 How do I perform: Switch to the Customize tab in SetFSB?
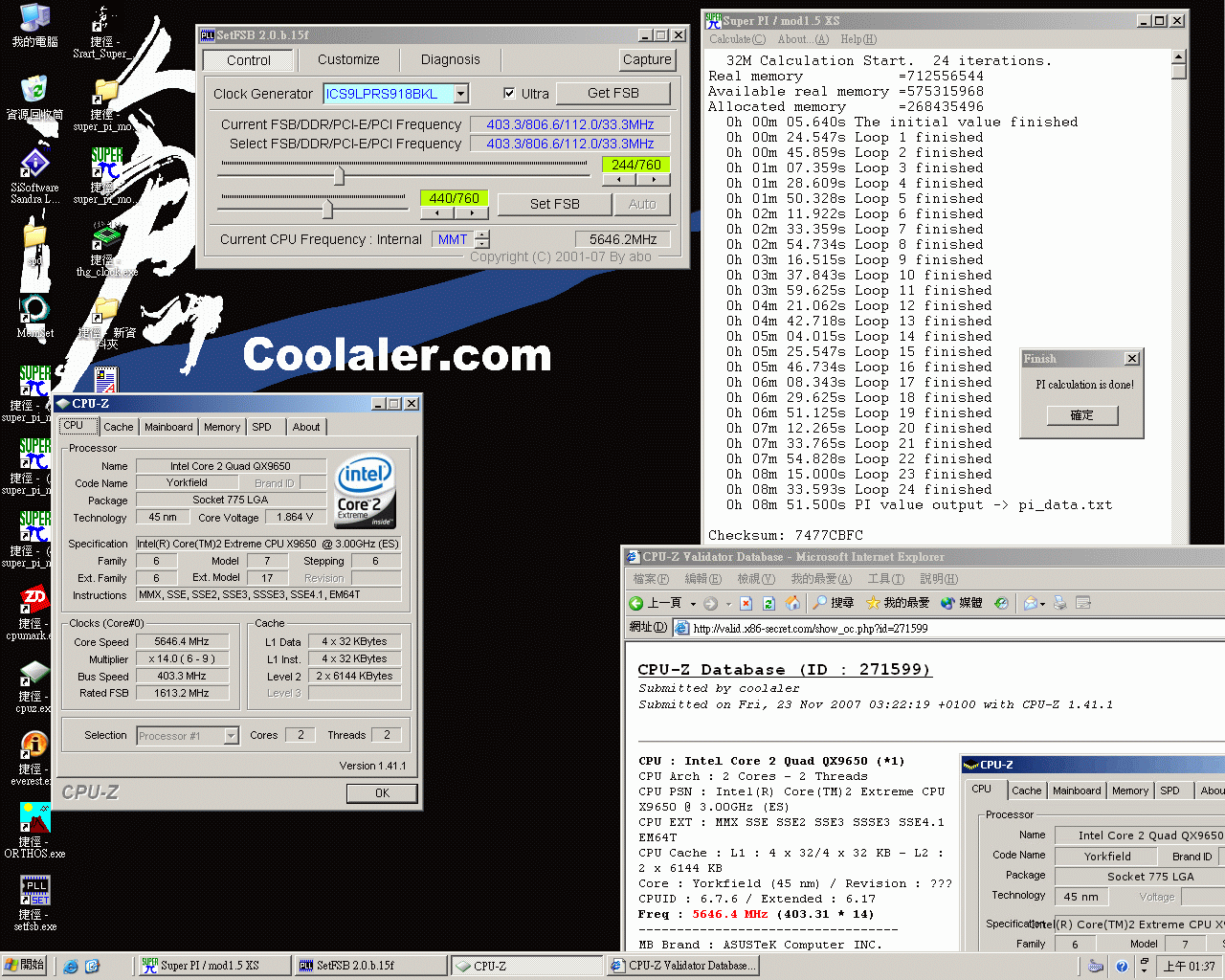(x=348, y=59)
